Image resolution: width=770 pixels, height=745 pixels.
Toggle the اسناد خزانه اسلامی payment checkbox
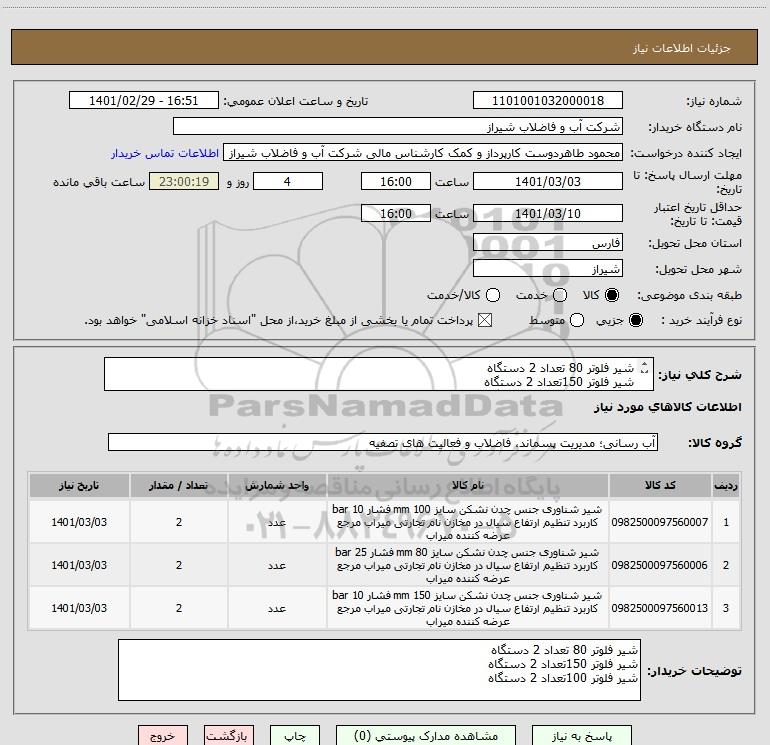pyautogui.click(x=485, y=320)
